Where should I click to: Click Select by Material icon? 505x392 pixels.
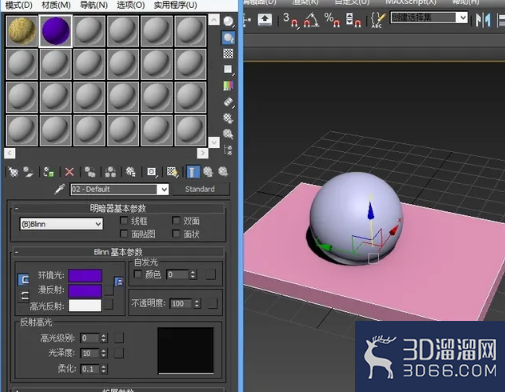click(228, 134)
